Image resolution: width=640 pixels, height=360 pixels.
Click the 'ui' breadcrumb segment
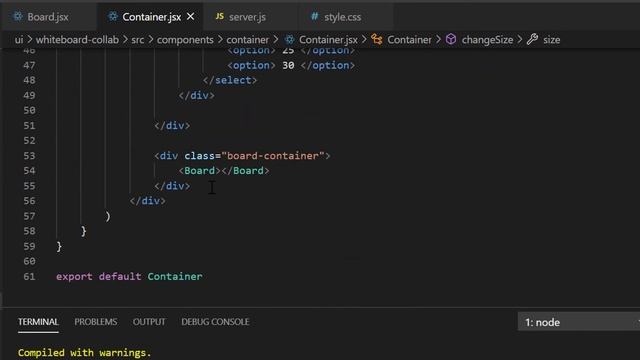pos(19,40)
